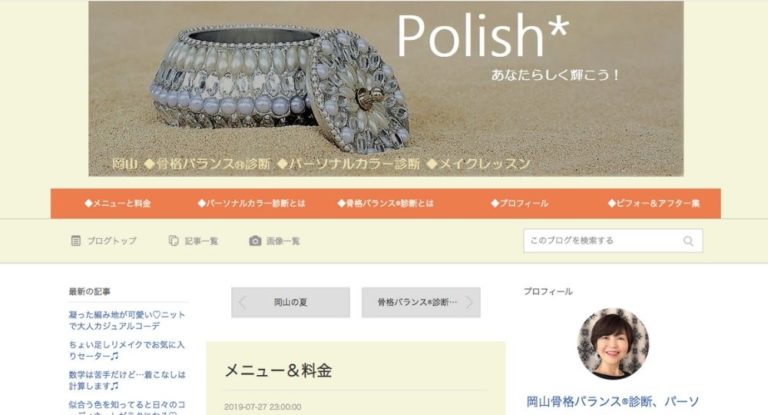This screenshot has height=415, width=768.
Task: Click the ブログトップ link
Action: coord(112,241)
